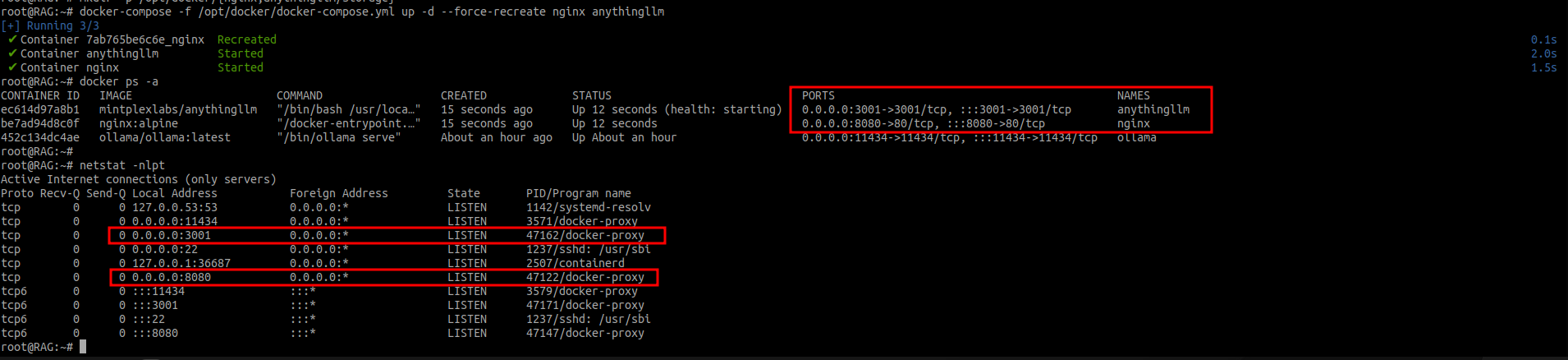The height and width of the screenshot is (360, 1568).
Task: Select container ID ec614d97a8b1
Action: pos(40,109)
